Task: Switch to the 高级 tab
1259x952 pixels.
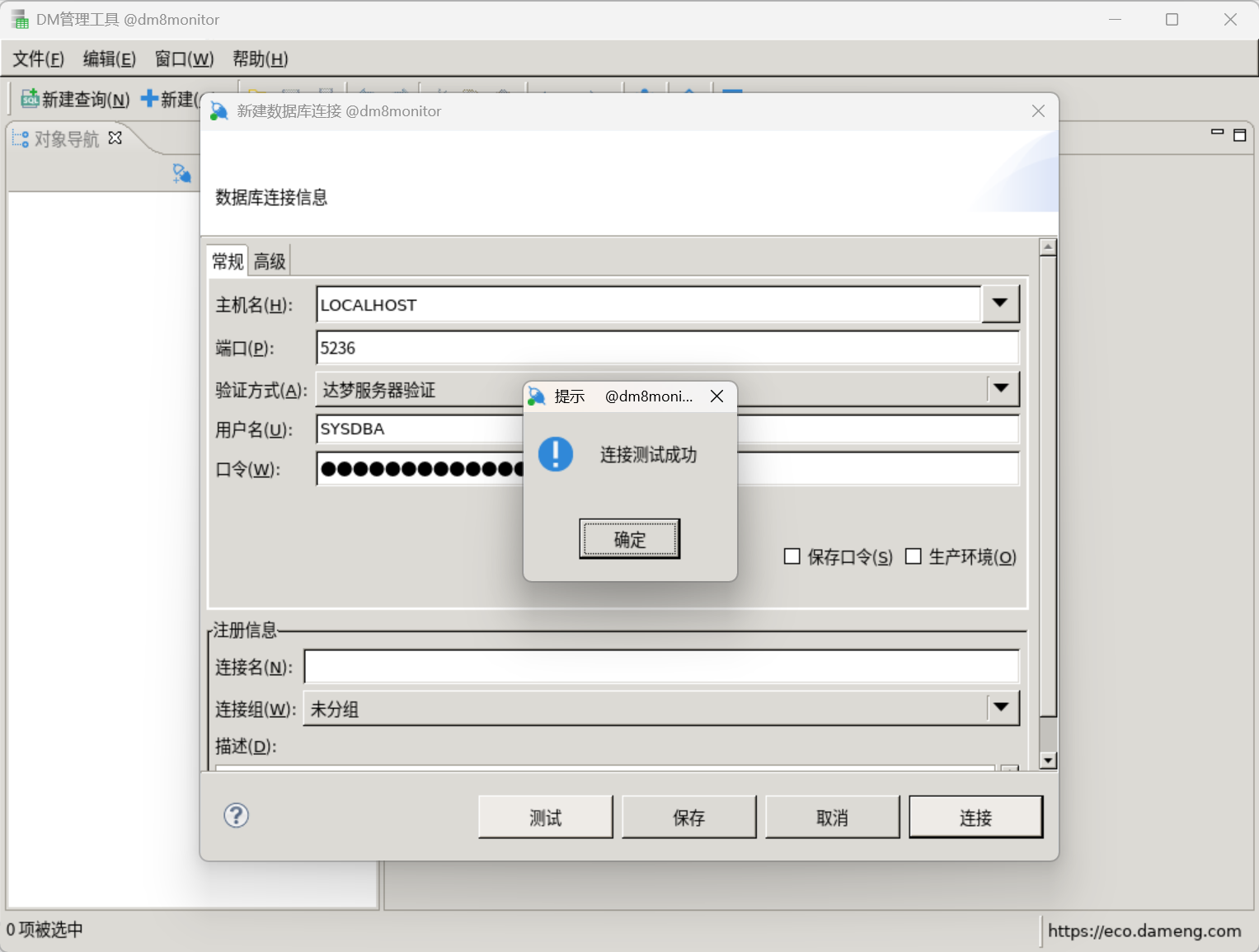Action: coord(270,261)
